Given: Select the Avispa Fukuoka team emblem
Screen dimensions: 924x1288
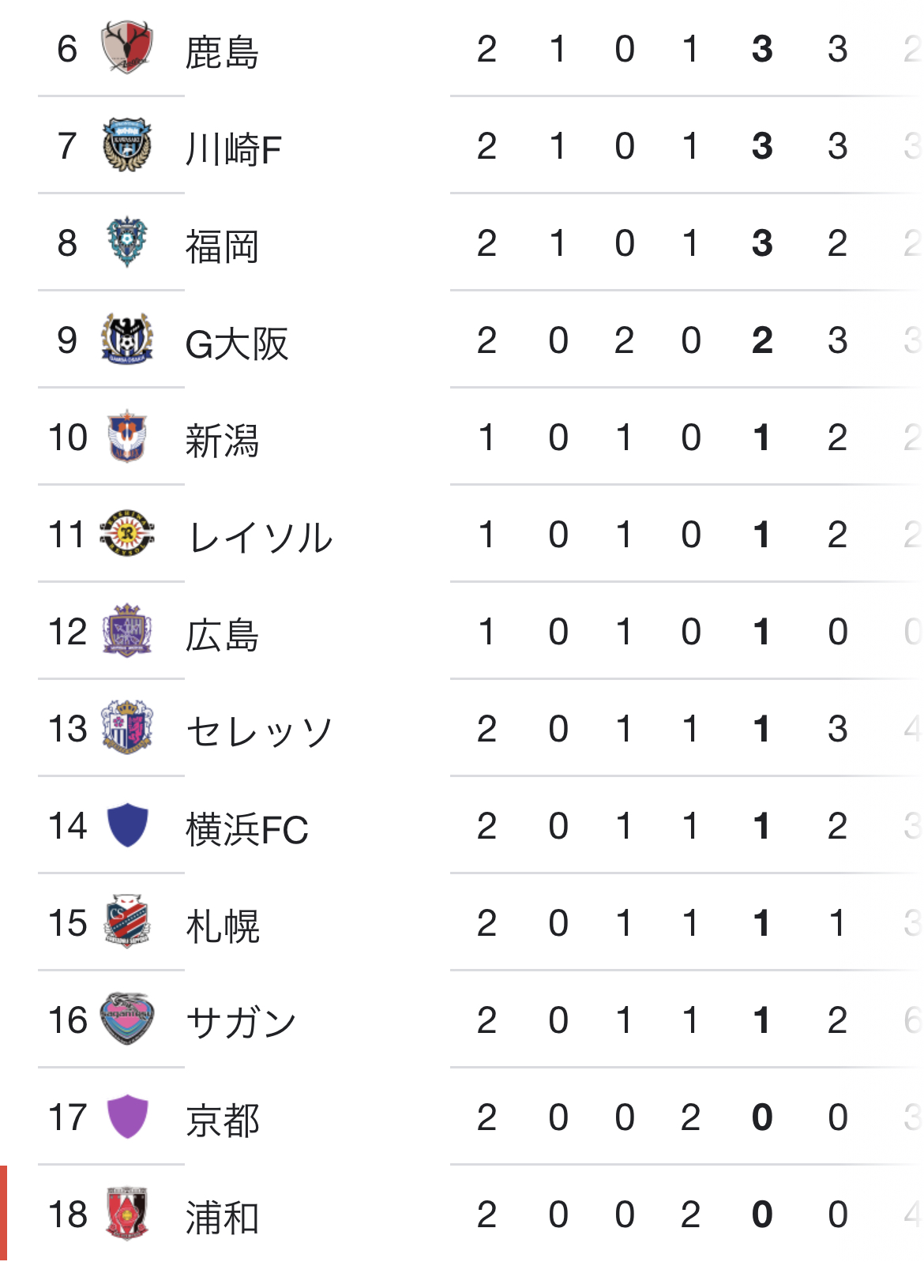Looking at the screenshot, I should coord(126,242).
